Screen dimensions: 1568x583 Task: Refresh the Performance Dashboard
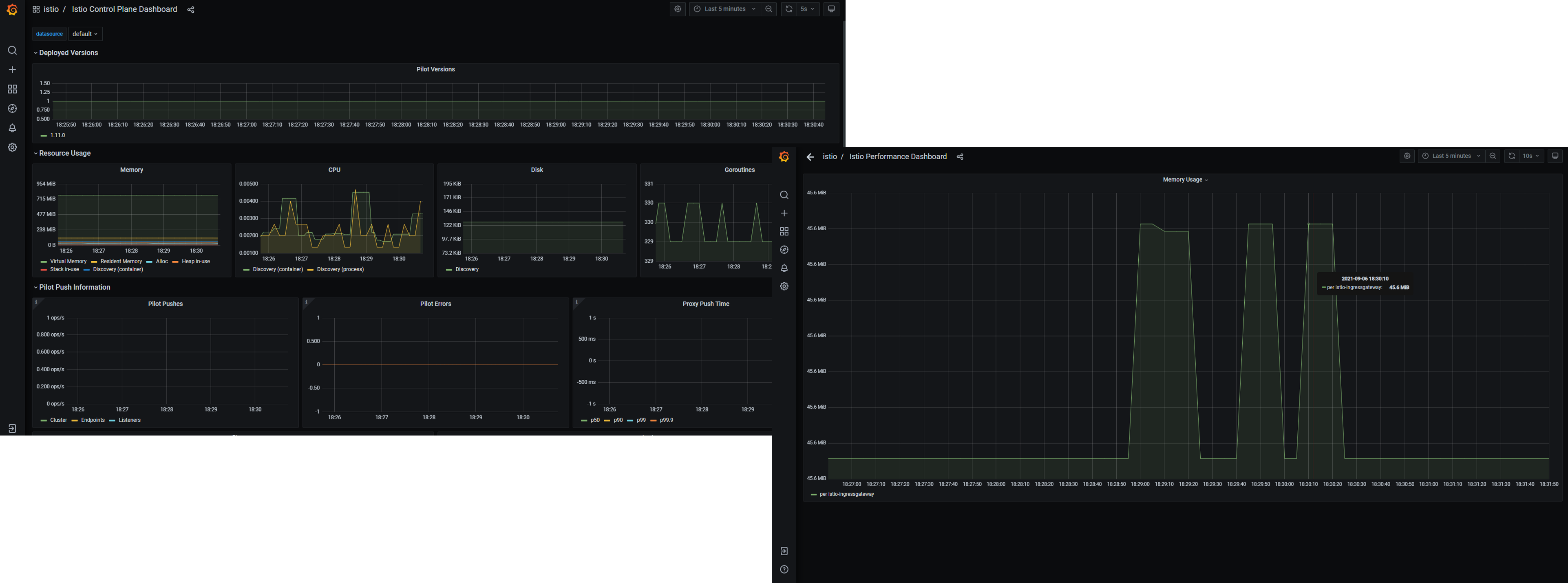(x=1511, y=156)
